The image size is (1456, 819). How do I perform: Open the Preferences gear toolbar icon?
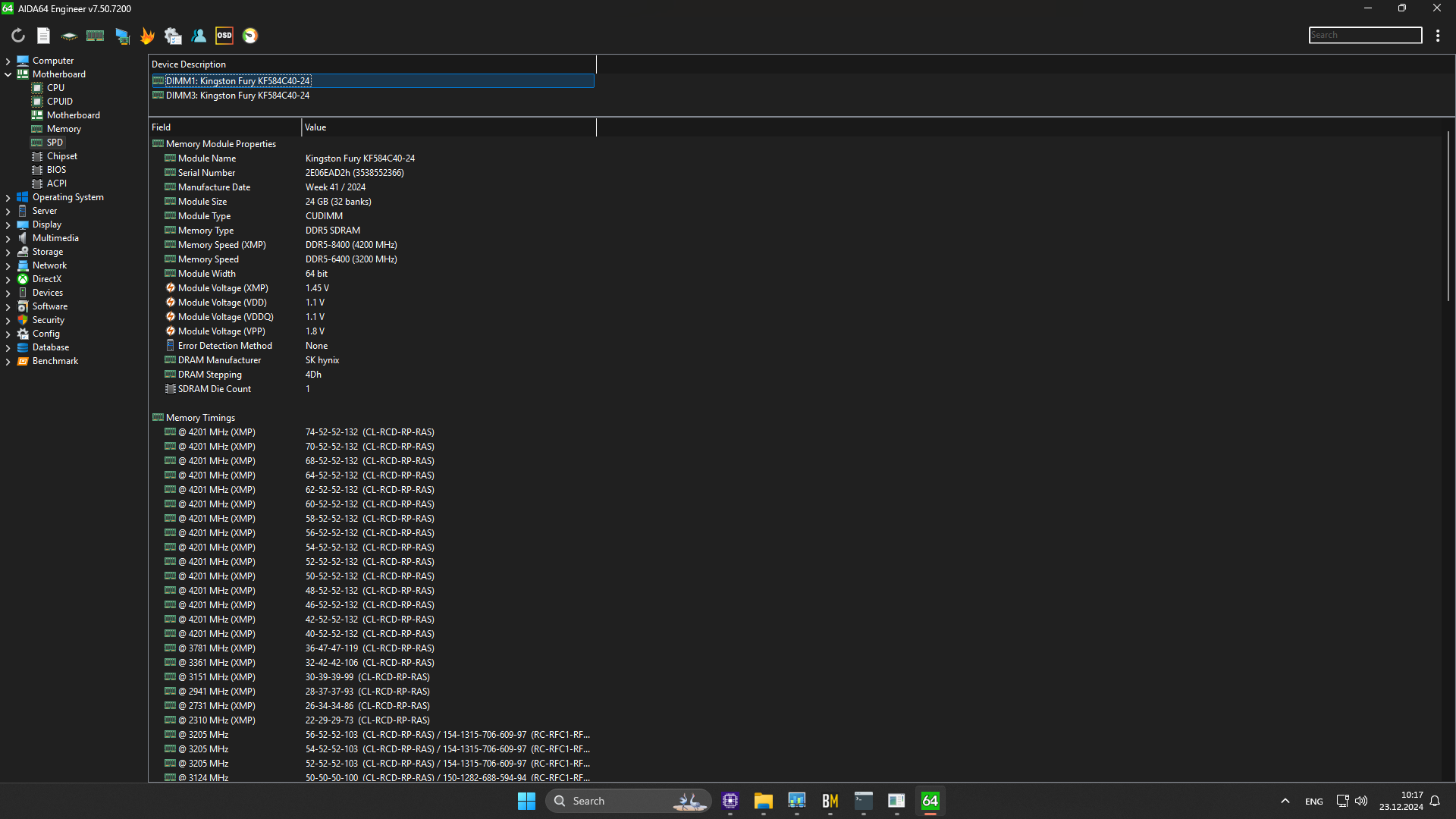pos(173,36)
